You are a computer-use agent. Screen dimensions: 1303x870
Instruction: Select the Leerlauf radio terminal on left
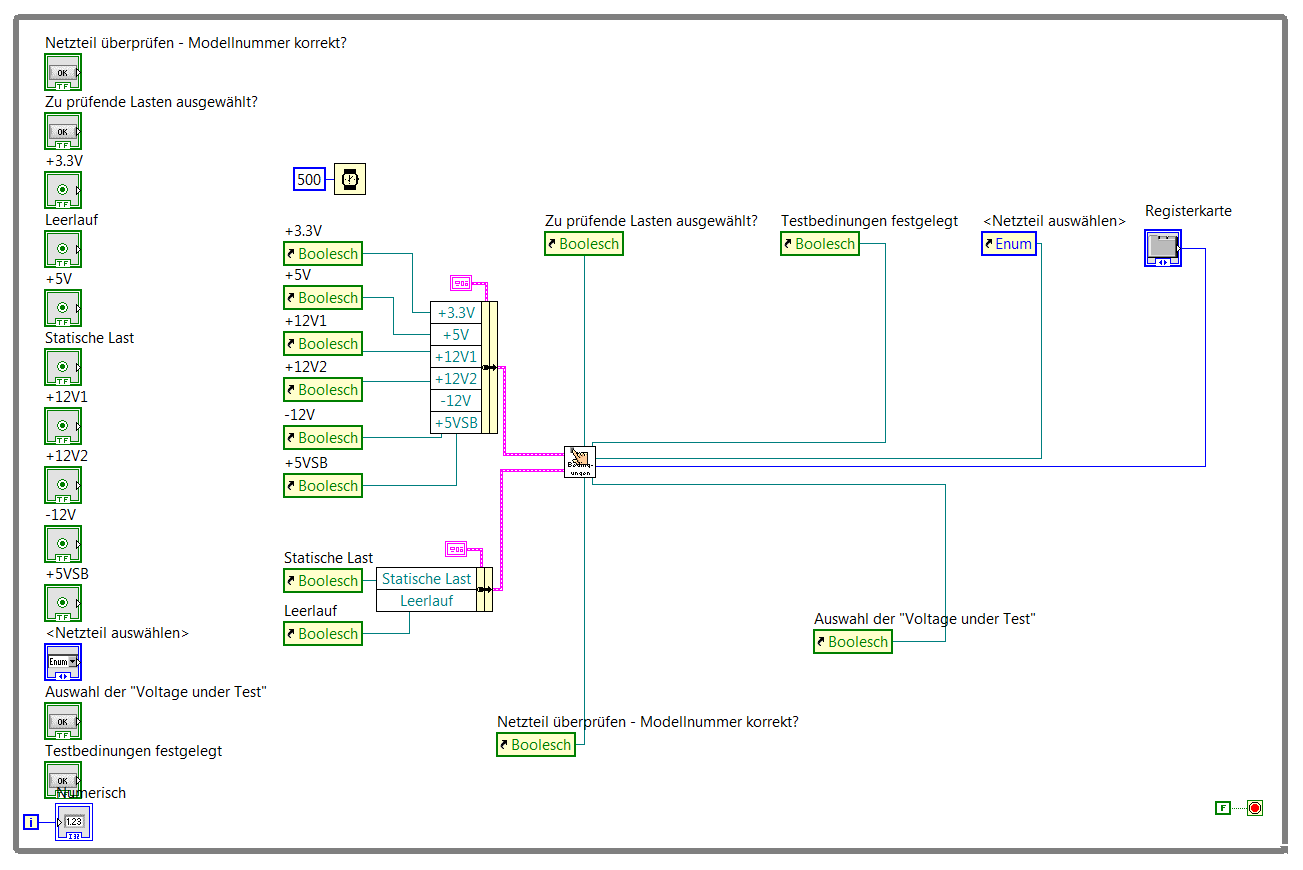coord(63,249)
